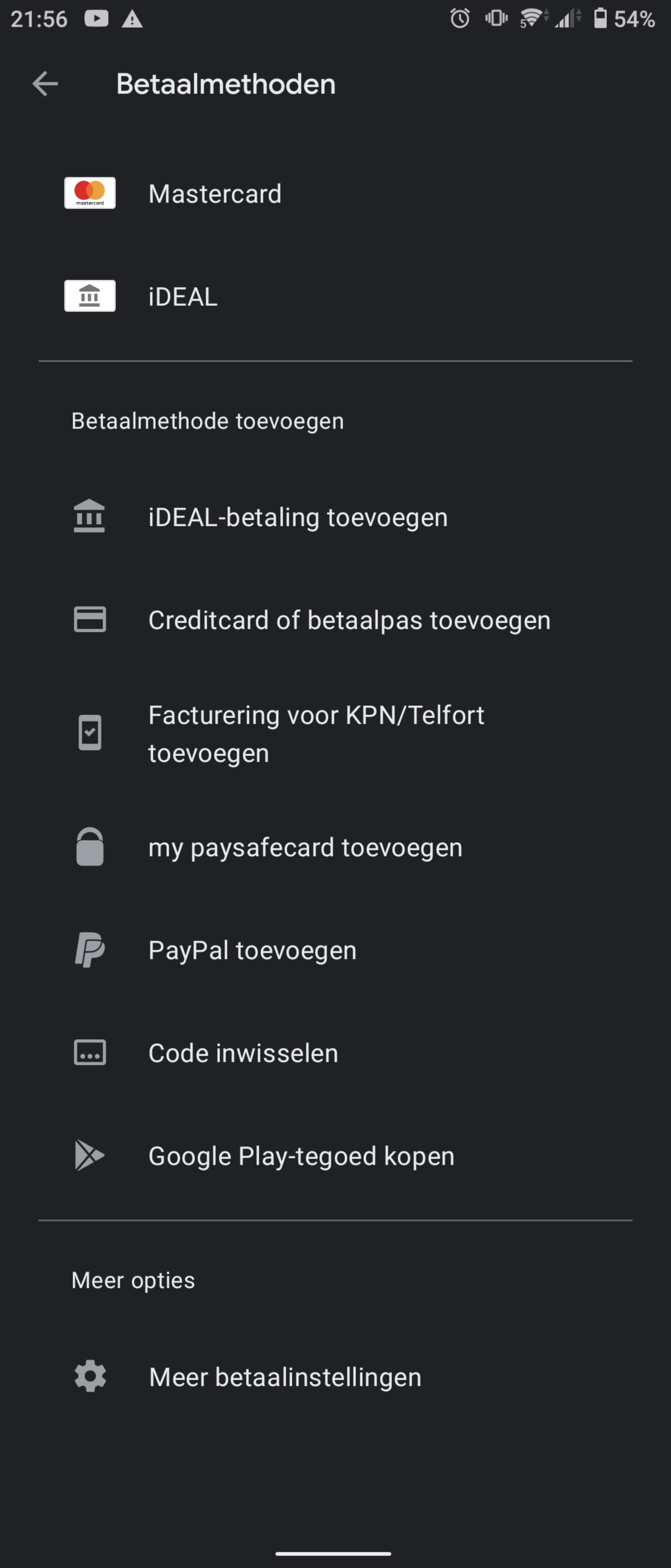Click the bank icon beside iDEAL-betaling toevoegen
Image resolution: width=671 pixels, height=1568 pixels.
pyautogui.click(x=89, y=516)
